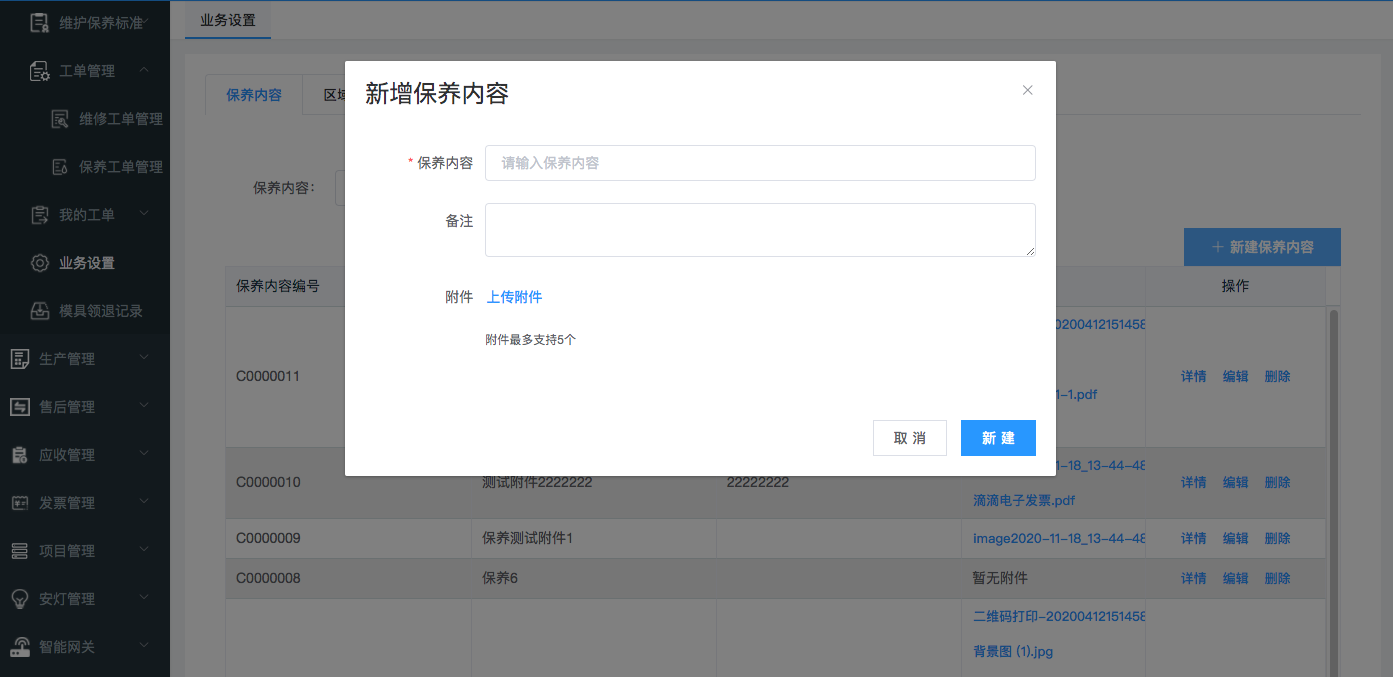The width and height of the screenshot is (1393, 677).
Task: Click the 模具领退记录 icon
Action: pyautogui.click(x=40, y=311)
